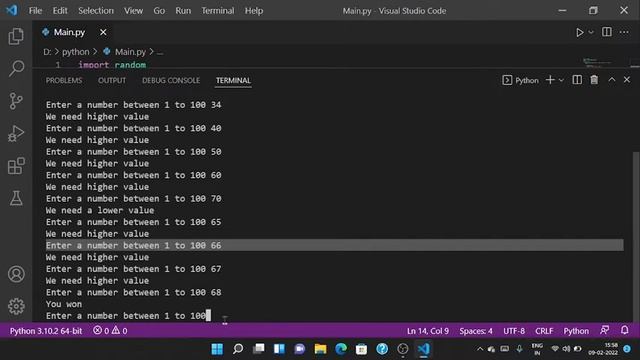Open the Accounts menu icon
Image resolution: width=640 pixels, height=360 pixels.
coord(16,274)
